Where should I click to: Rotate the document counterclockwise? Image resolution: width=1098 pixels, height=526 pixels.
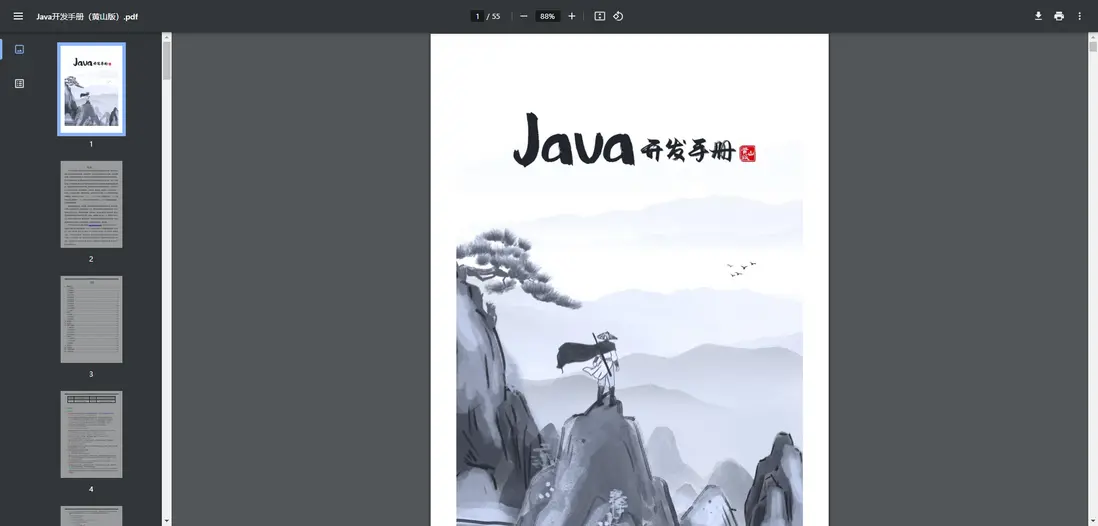pos(618,16)
